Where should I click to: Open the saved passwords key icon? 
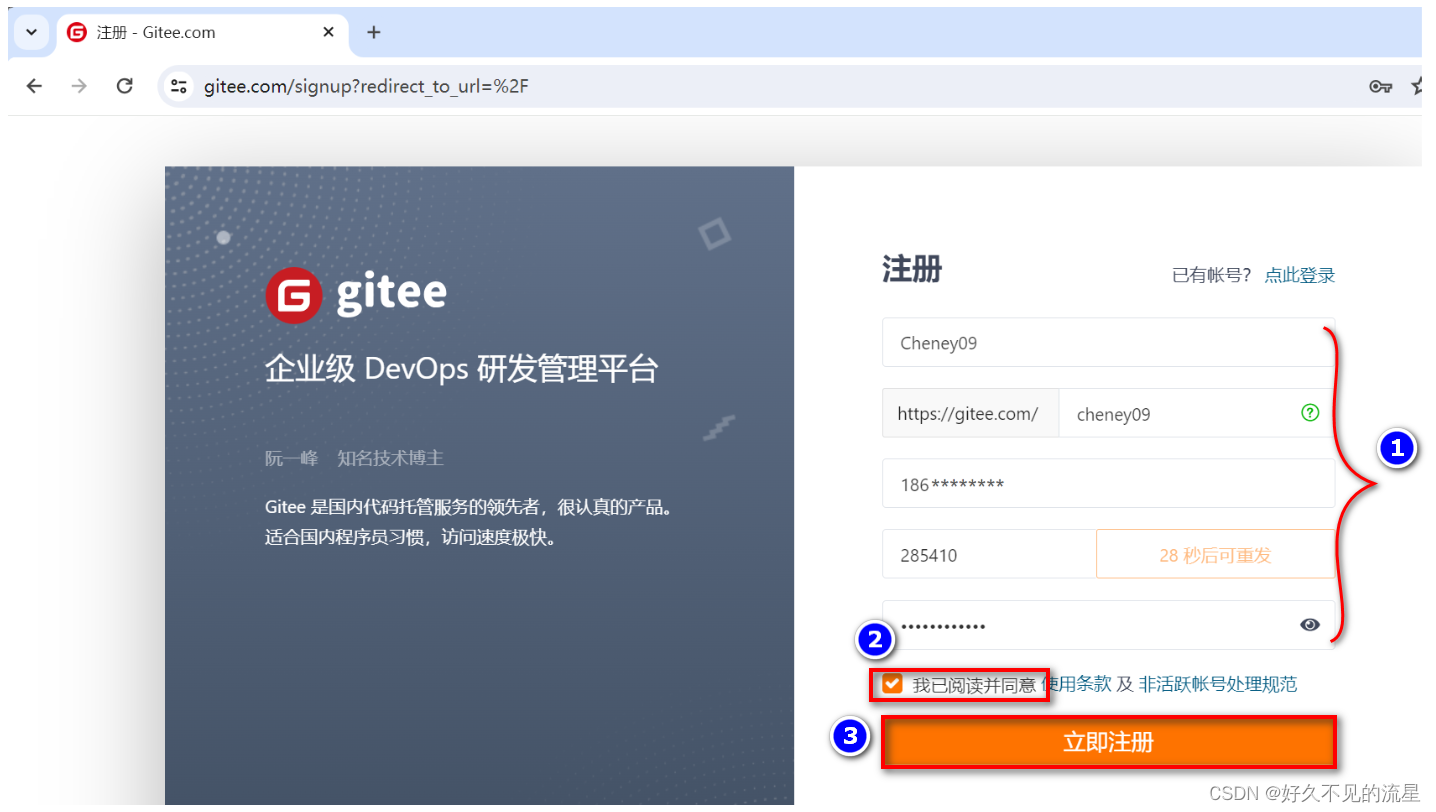[1380, 87]
